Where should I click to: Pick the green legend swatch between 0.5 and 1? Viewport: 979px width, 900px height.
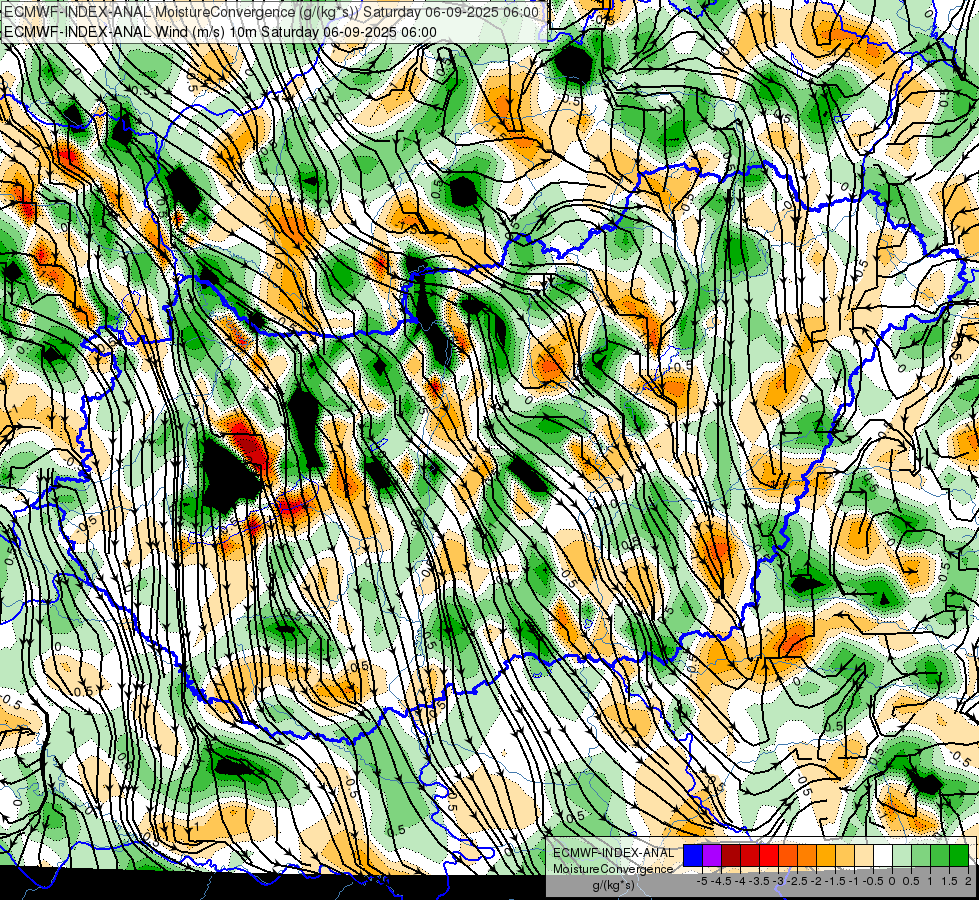click(x=920, y=856)
